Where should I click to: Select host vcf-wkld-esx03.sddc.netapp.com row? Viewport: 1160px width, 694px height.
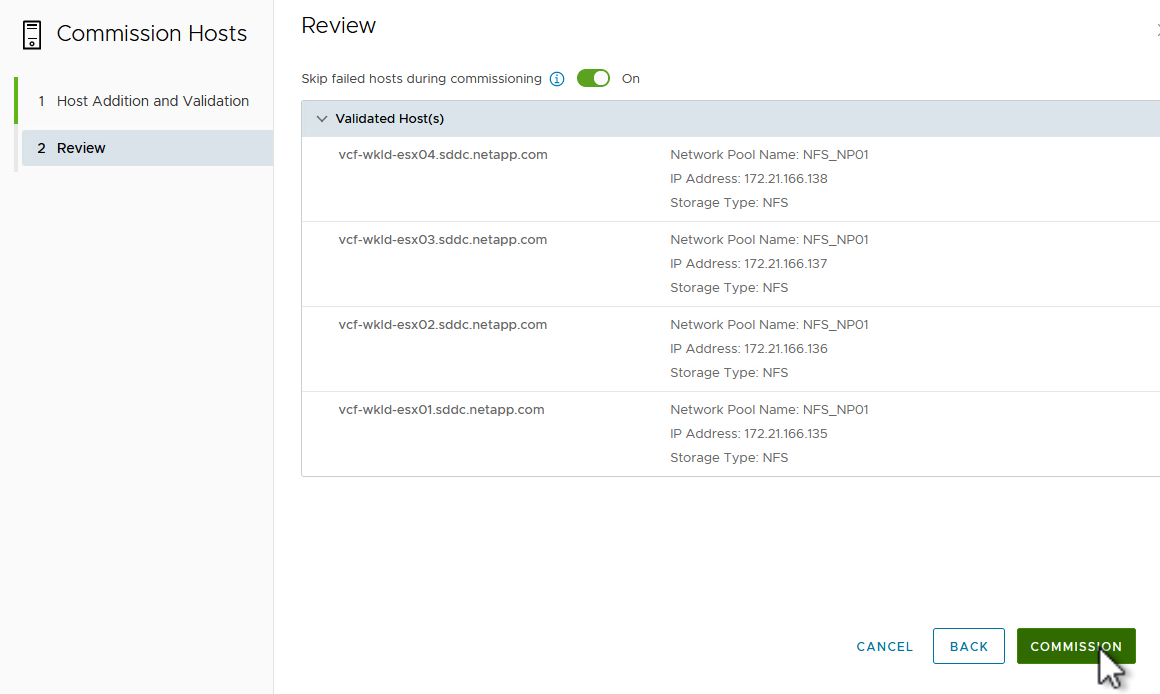(x=443, y=240)
